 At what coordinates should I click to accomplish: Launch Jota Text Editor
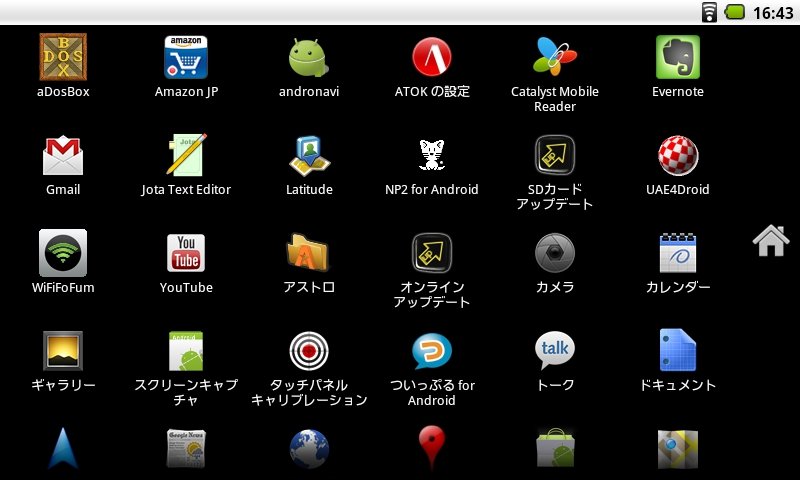tap(186, 155)
